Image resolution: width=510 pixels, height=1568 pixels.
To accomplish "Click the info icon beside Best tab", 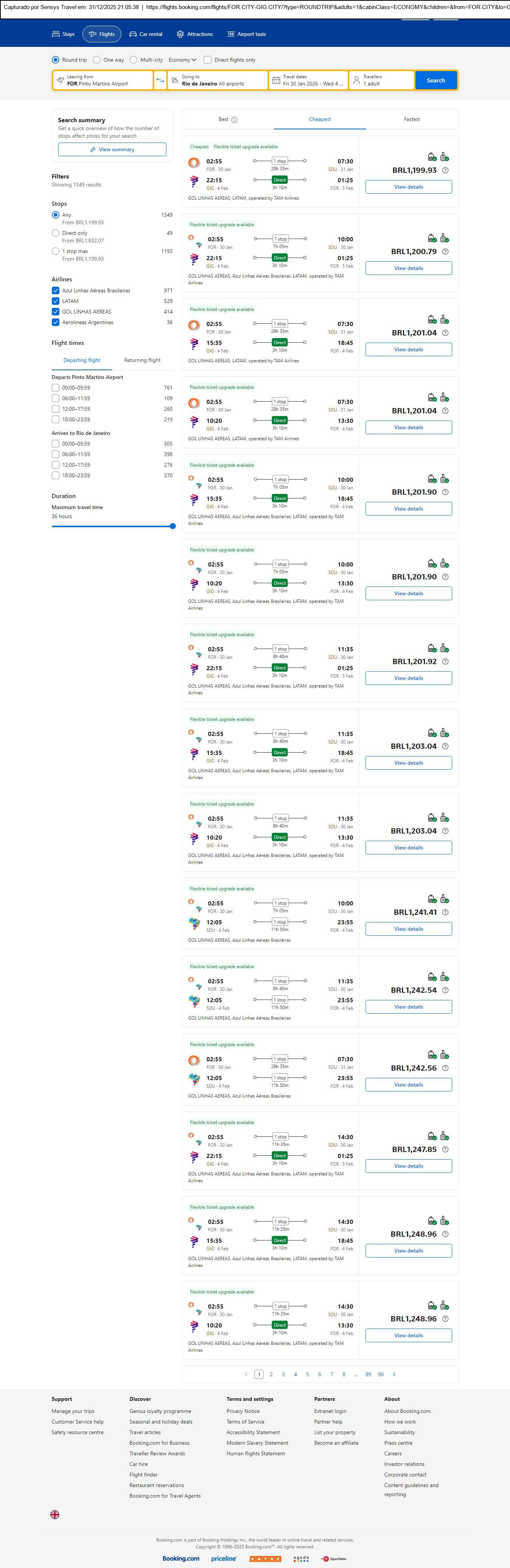I will tap(235, 120).
